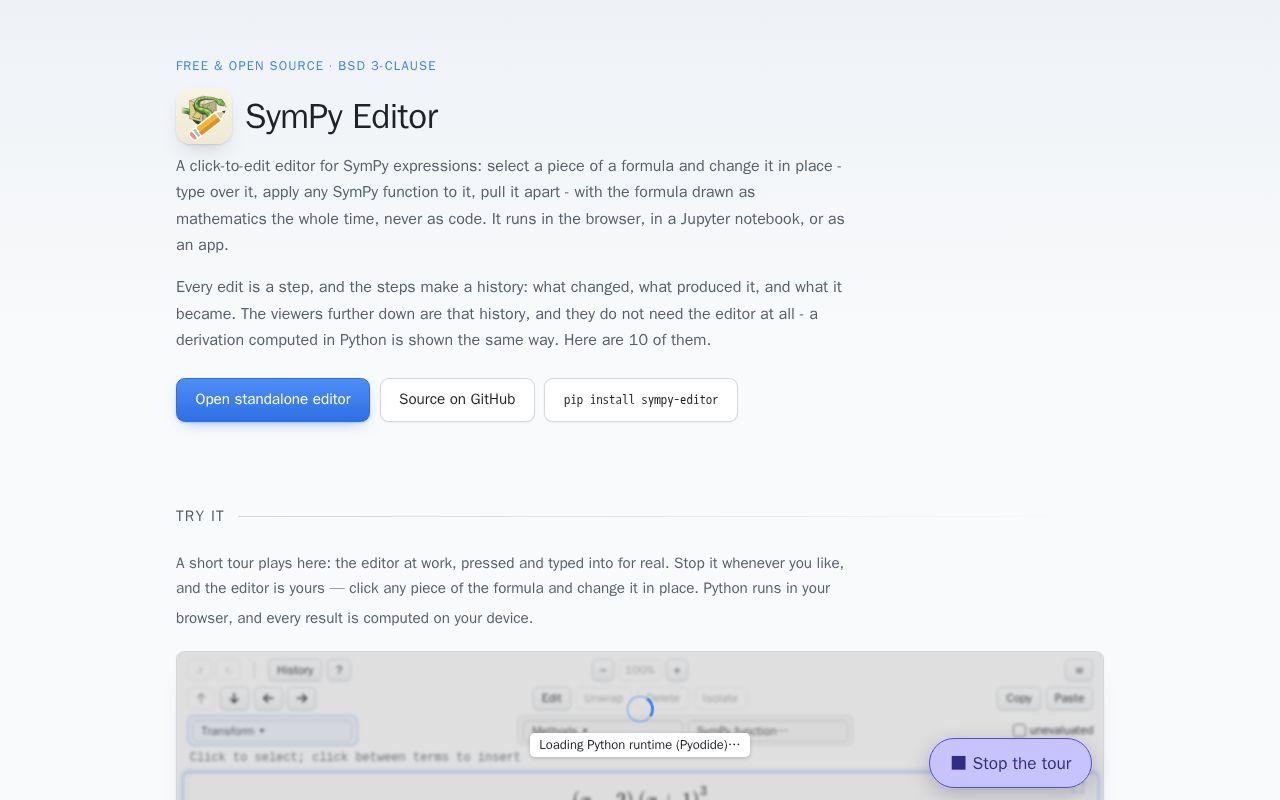
Task: Click the "TRY IT" section heading
Action: (x=200, y=516)
